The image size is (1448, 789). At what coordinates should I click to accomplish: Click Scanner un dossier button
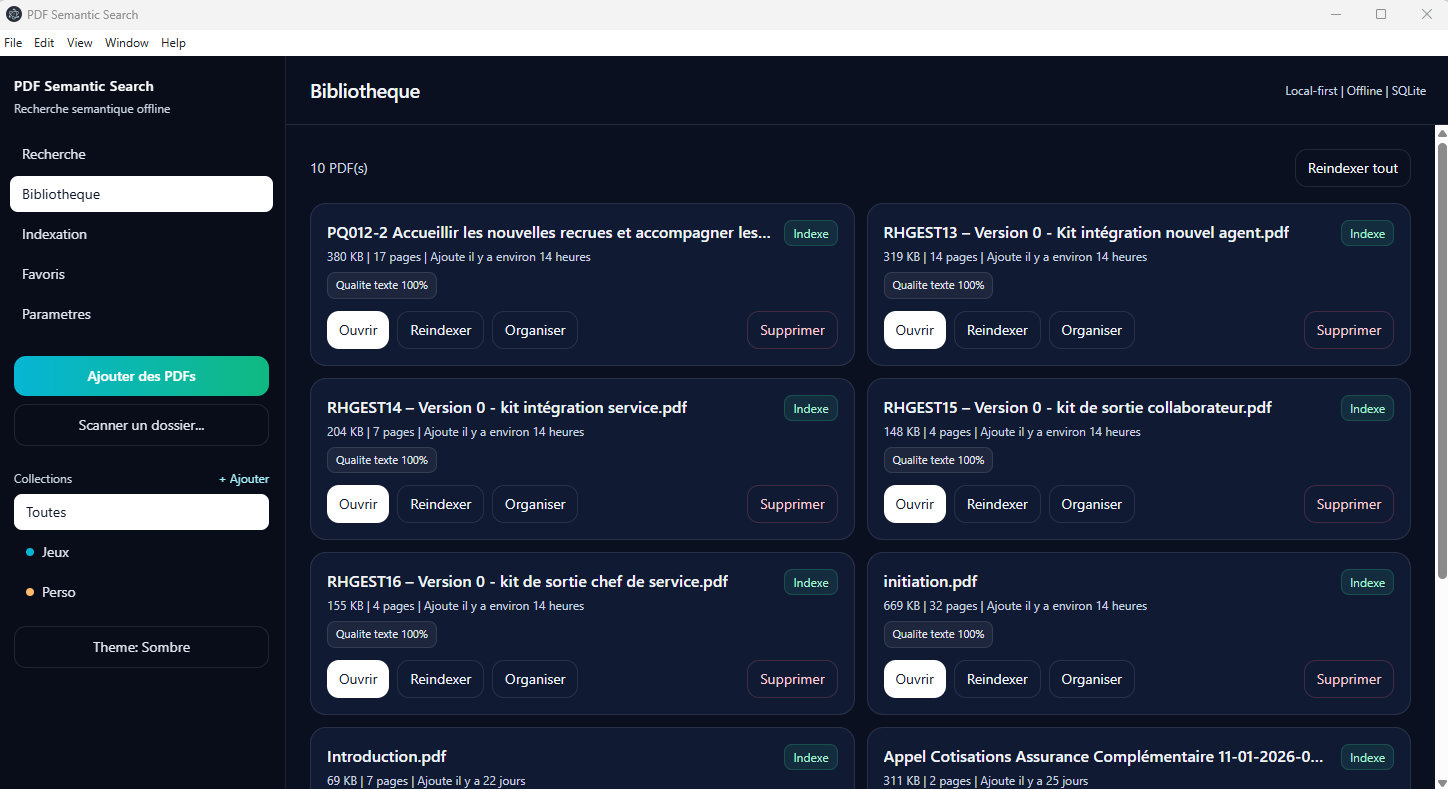click(x=141, y=425)
